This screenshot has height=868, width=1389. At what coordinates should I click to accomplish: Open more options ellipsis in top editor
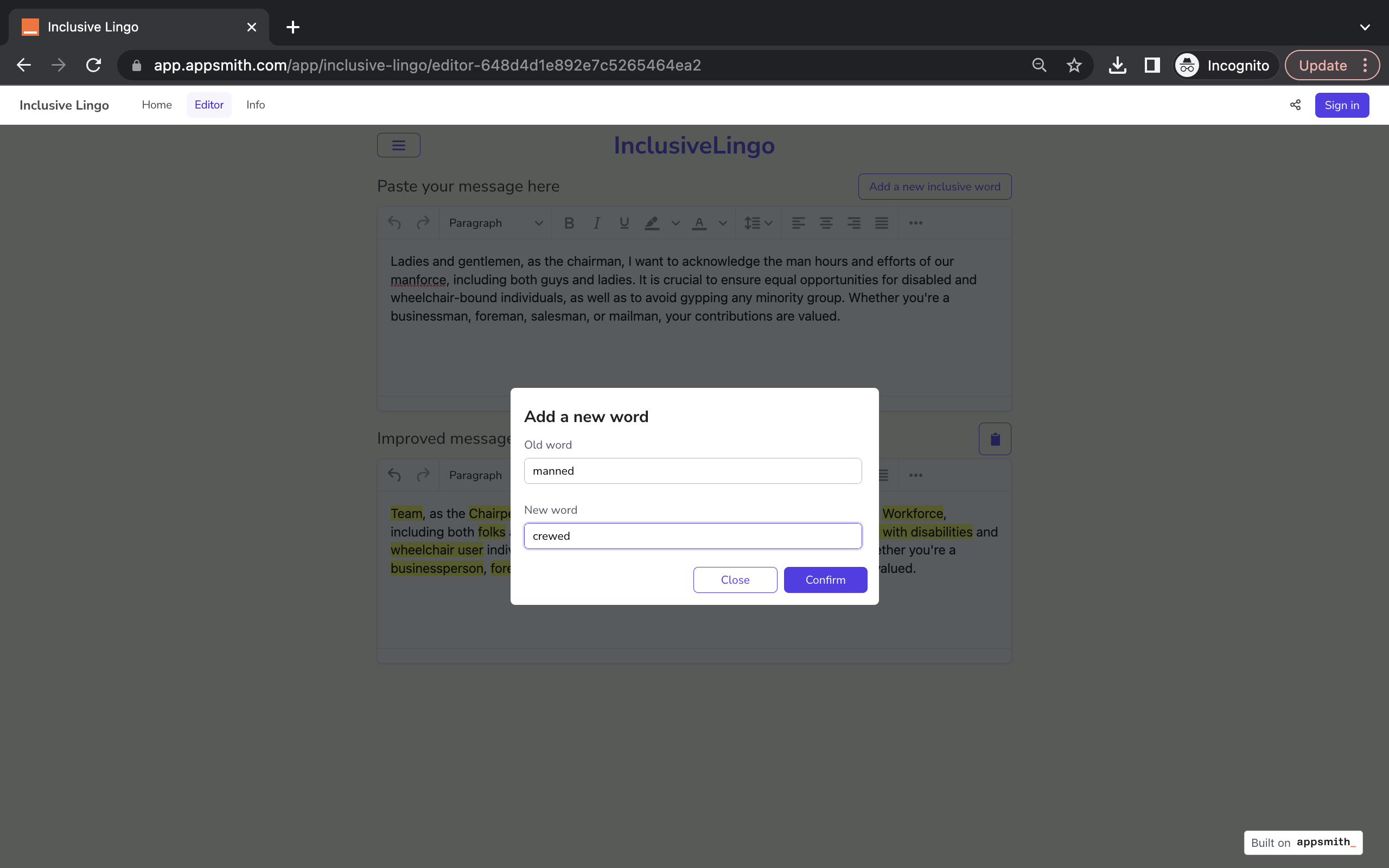pos(915,224)
